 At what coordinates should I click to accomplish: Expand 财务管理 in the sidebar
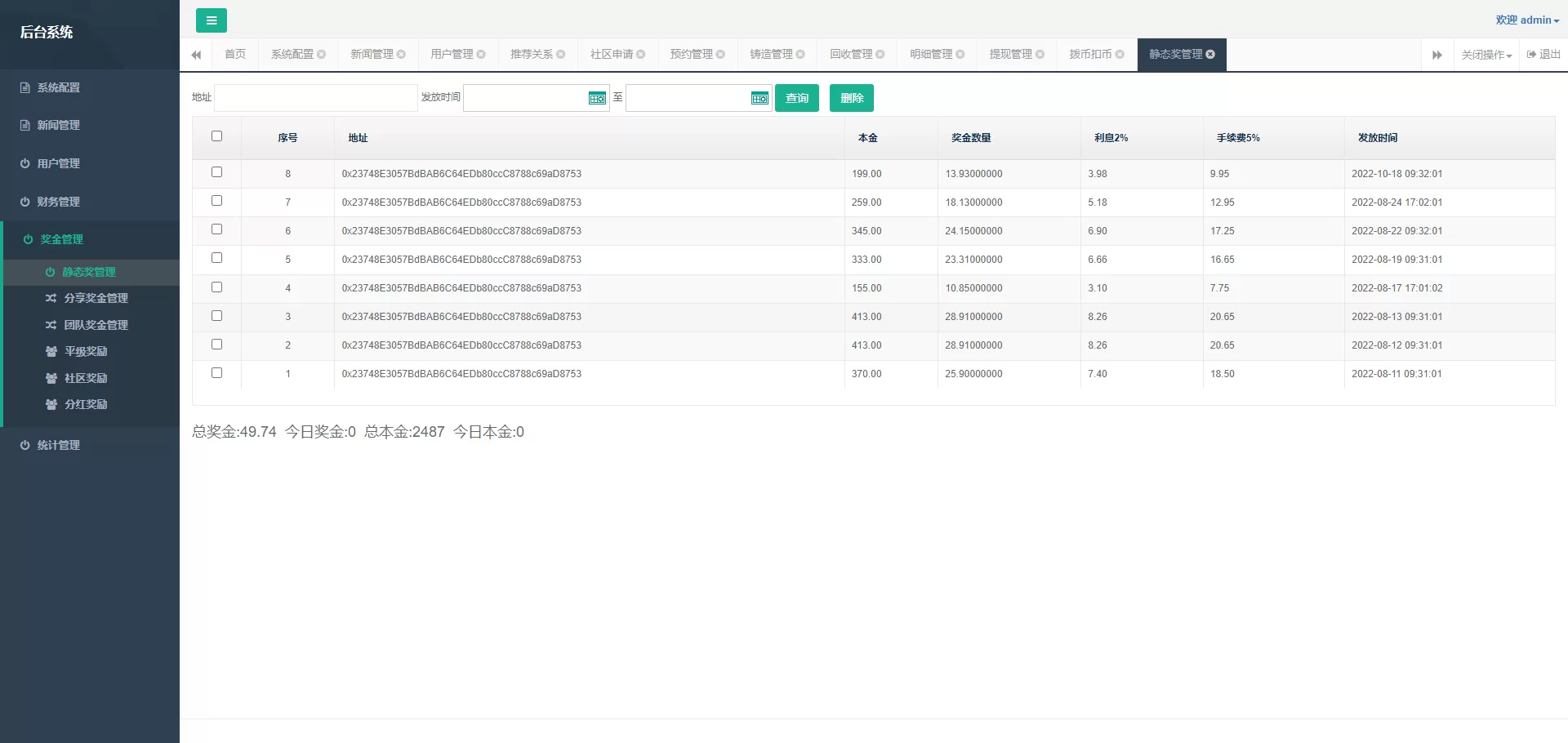tap(58, 202)
